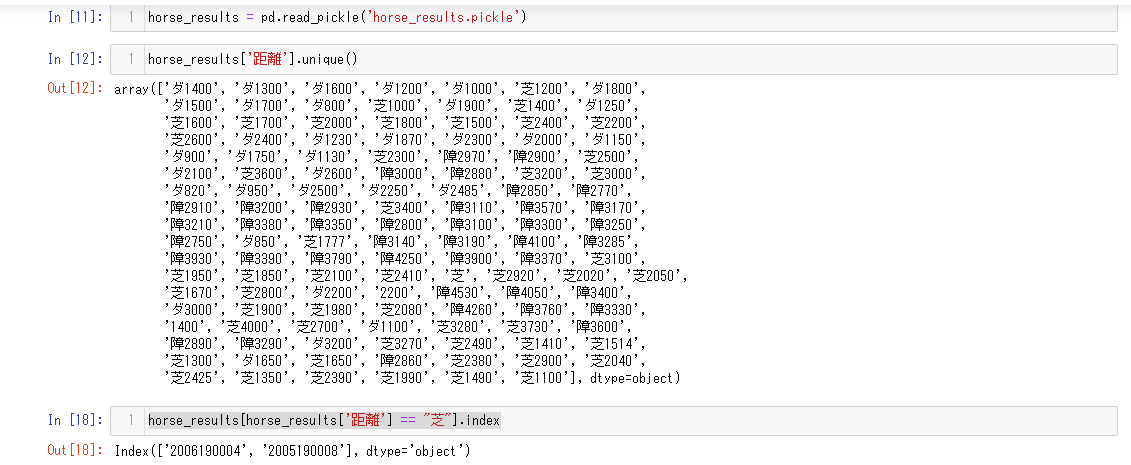Click the .index attribute in cell 18
This screenshot has height=465, width=1131.
479,420
